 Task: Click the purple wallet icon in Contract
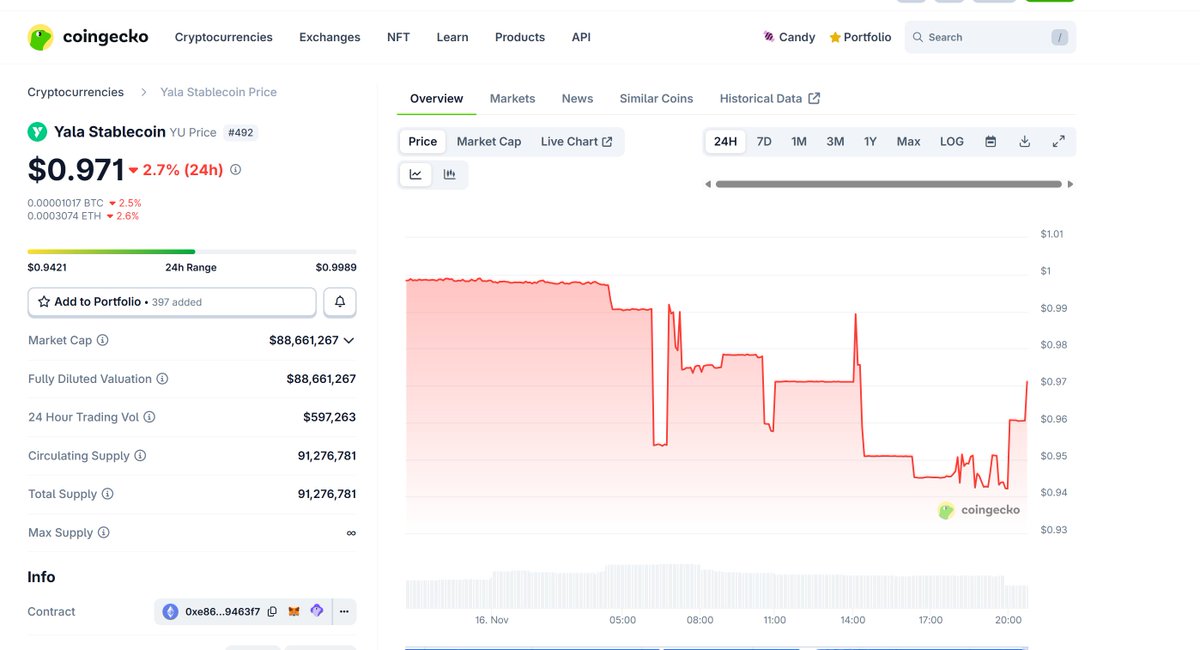pyautogui.click(x=317, y=611)
